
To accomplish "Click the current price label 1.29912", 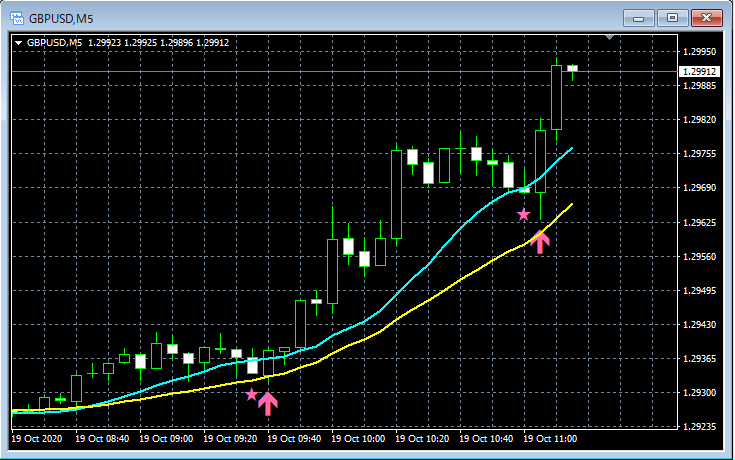I will point(699,72).
